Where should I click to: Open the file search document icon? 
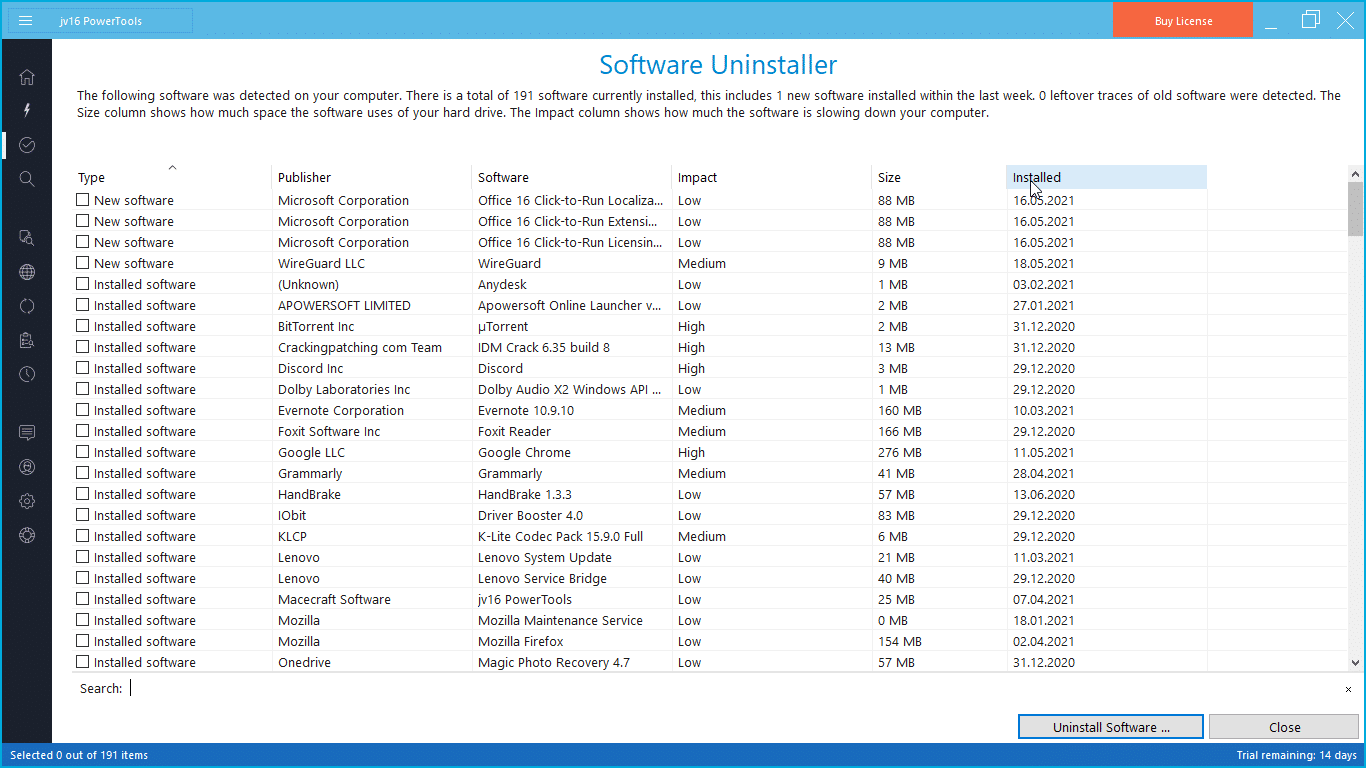click(27, 237)
